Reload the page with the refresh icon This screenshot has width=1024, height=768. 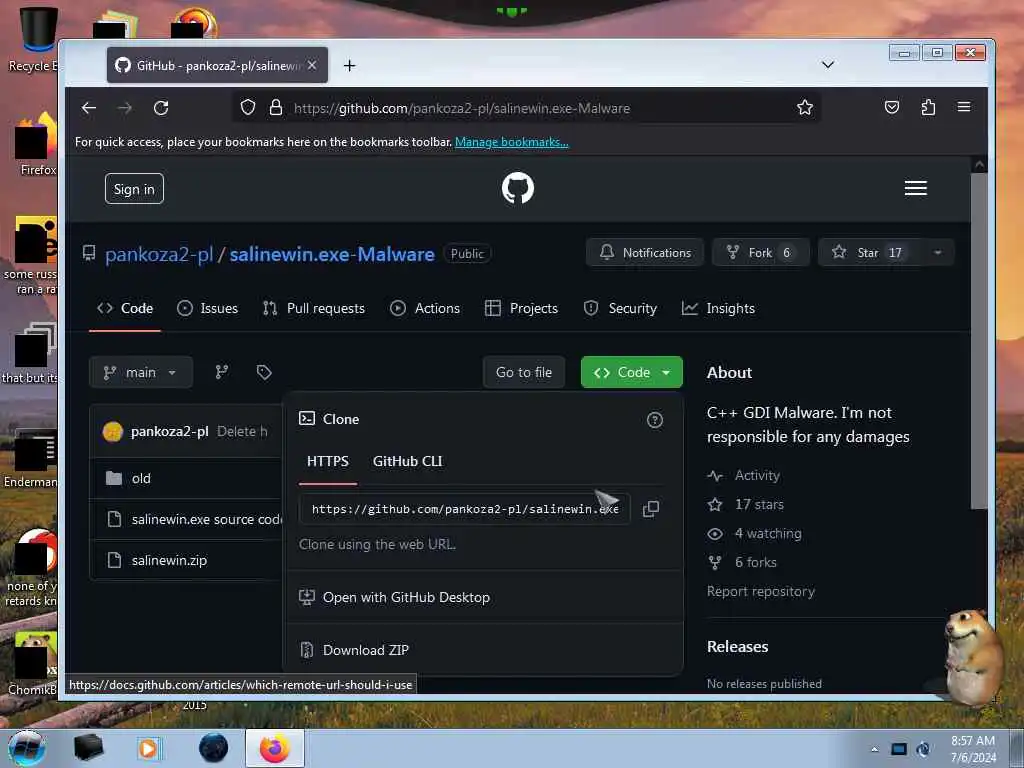pos(161,108)
